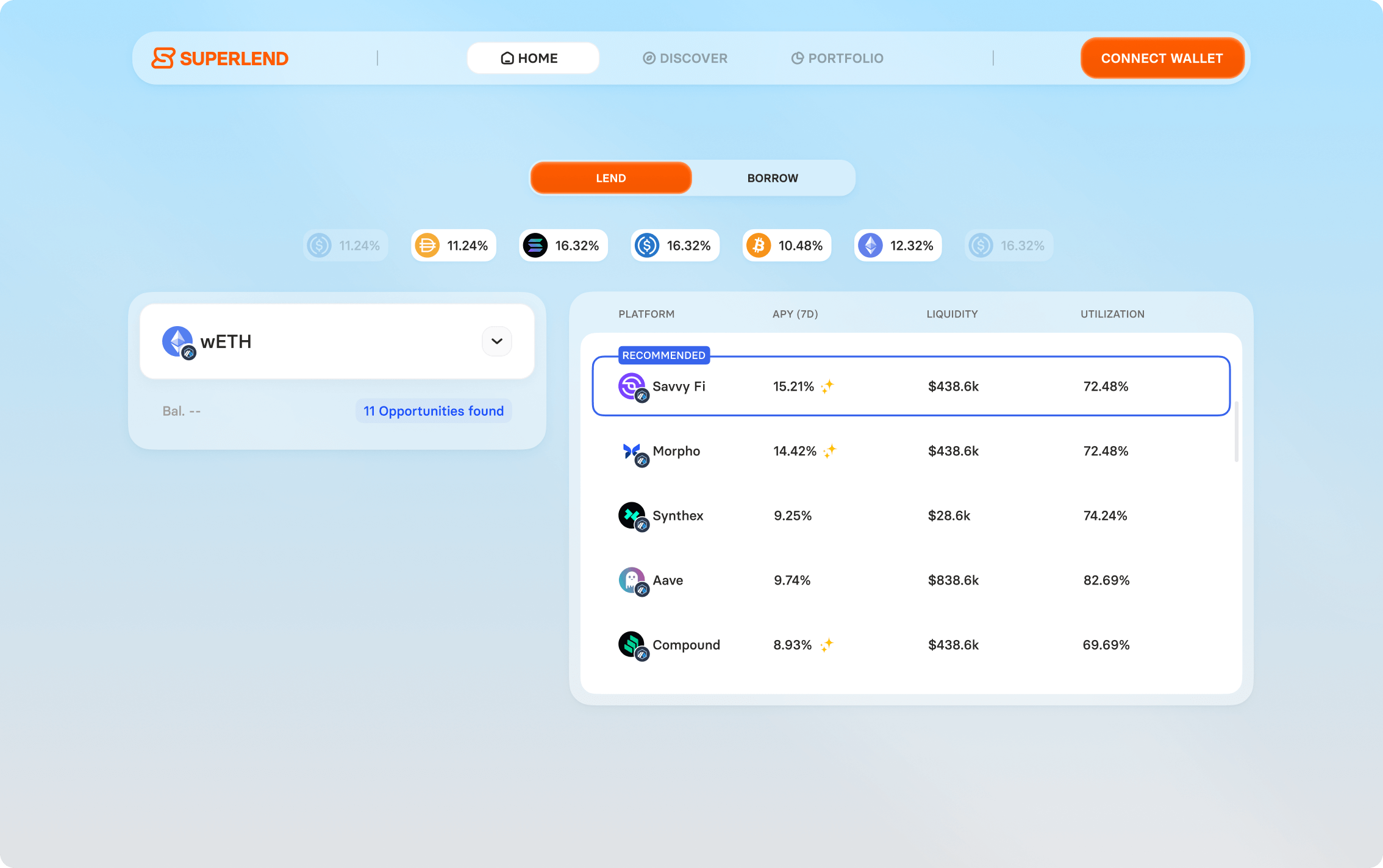Click the Recommended badge
This screenshot has height=868, width=1383.
pyautogui.click(x=663, y=355)
